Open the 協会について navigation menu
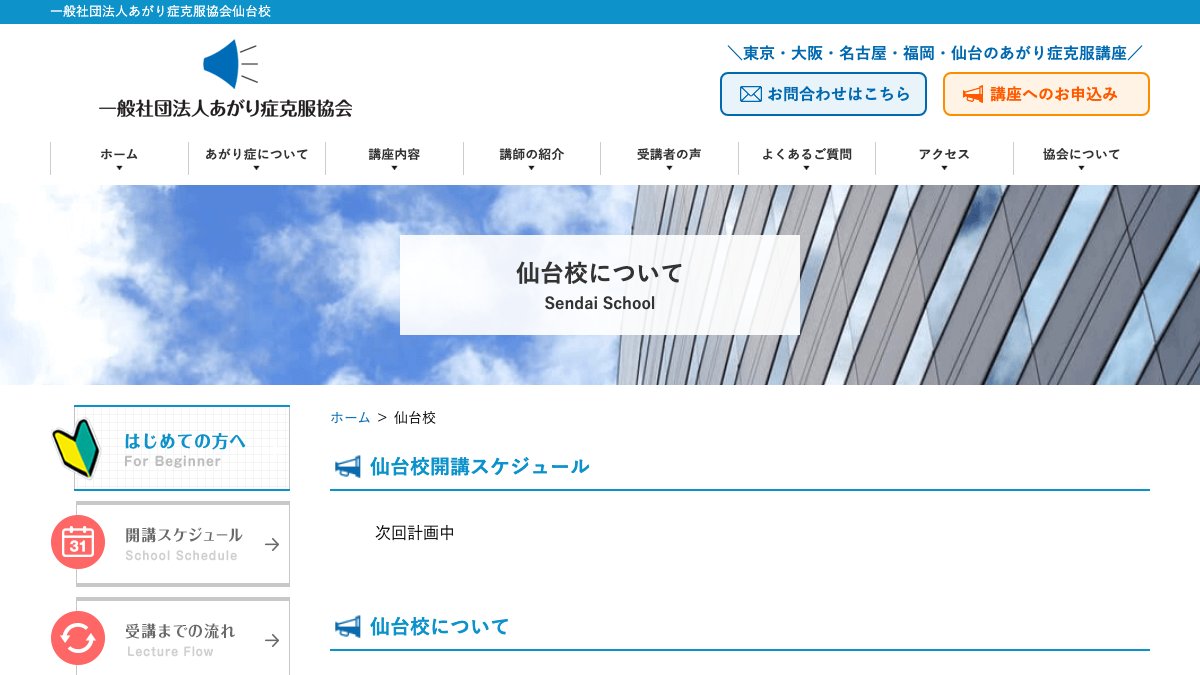Image resolution: width=1200 pixels, height=675 pixels. click(1082, 158)
